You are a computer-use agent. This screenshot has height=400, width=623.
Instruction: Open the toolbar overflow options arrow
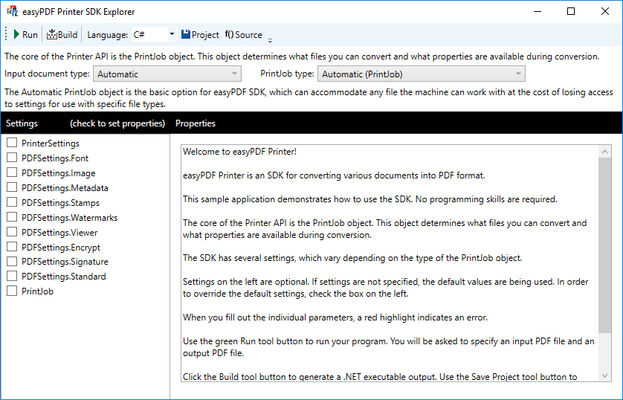click(x=270, y=40)
